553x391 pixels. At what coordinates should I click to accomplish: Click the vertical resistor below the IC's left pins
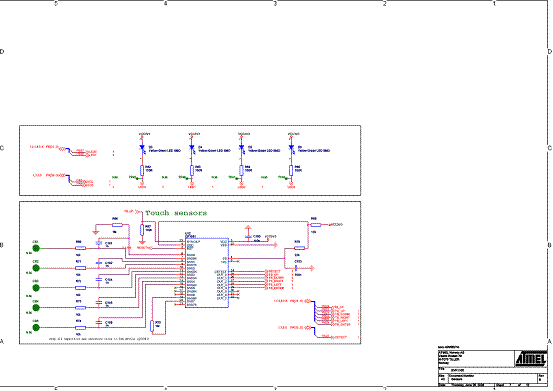click(152, 326)
